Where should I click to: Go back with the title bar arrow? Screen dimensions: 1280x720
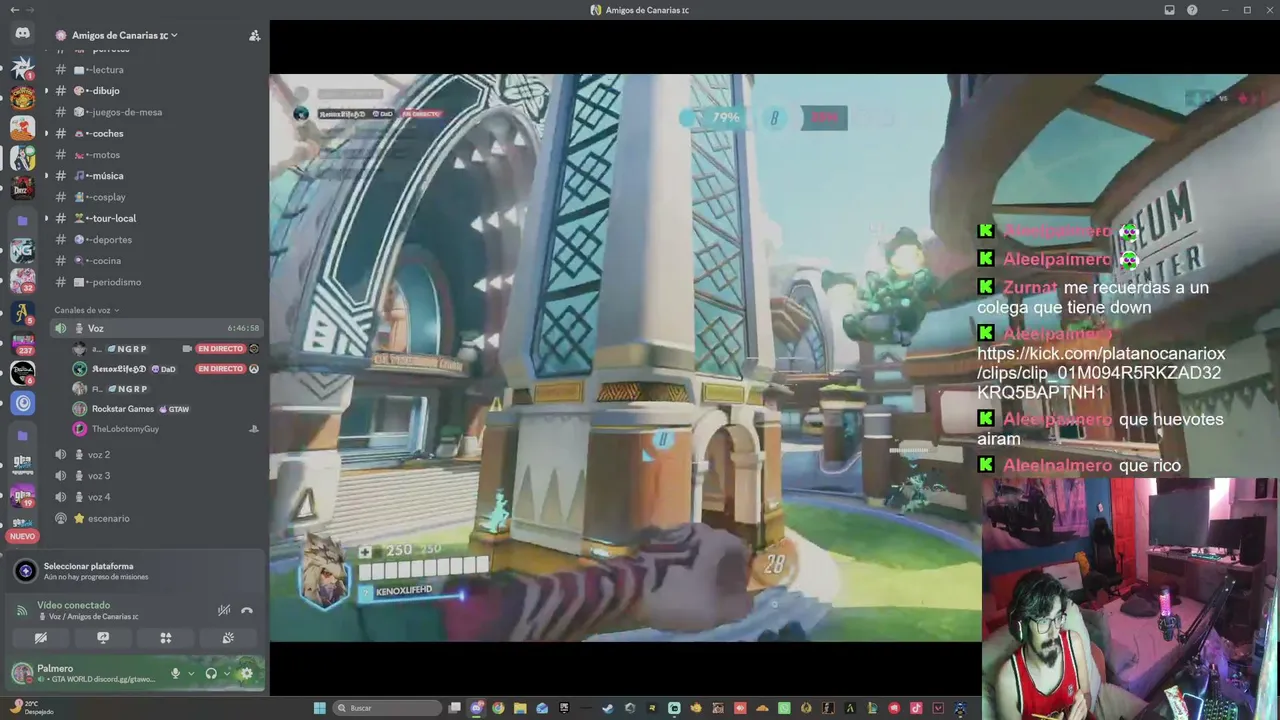tap(14, 10)
